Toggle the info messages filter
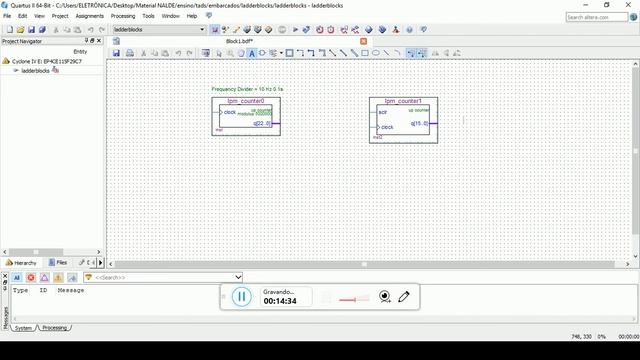 [72, 278]
